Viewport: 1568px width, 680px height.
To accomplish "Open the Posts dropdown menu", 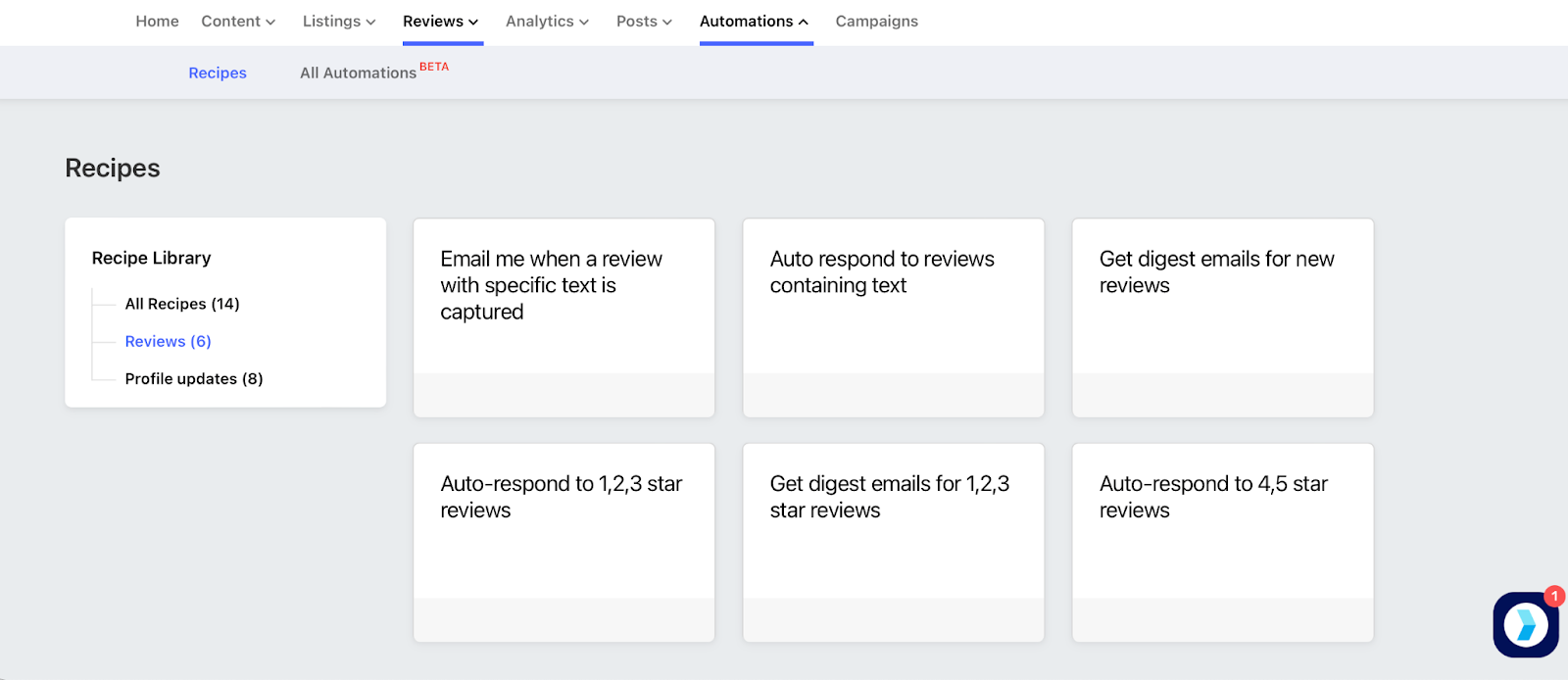I will pyautogui.click(x=644, y=22).
